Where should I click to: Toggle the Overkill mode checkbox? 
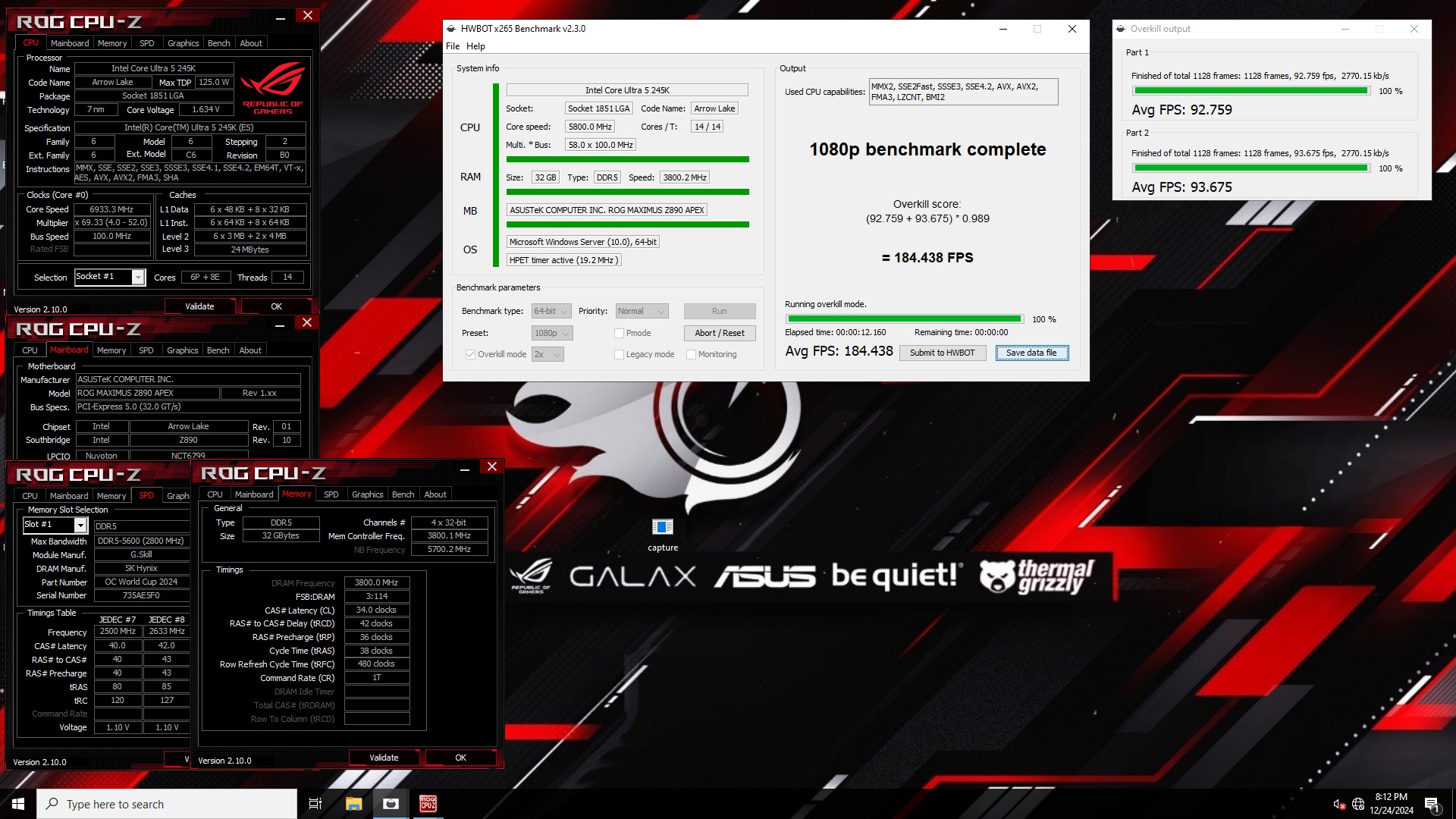coord(470,354)
